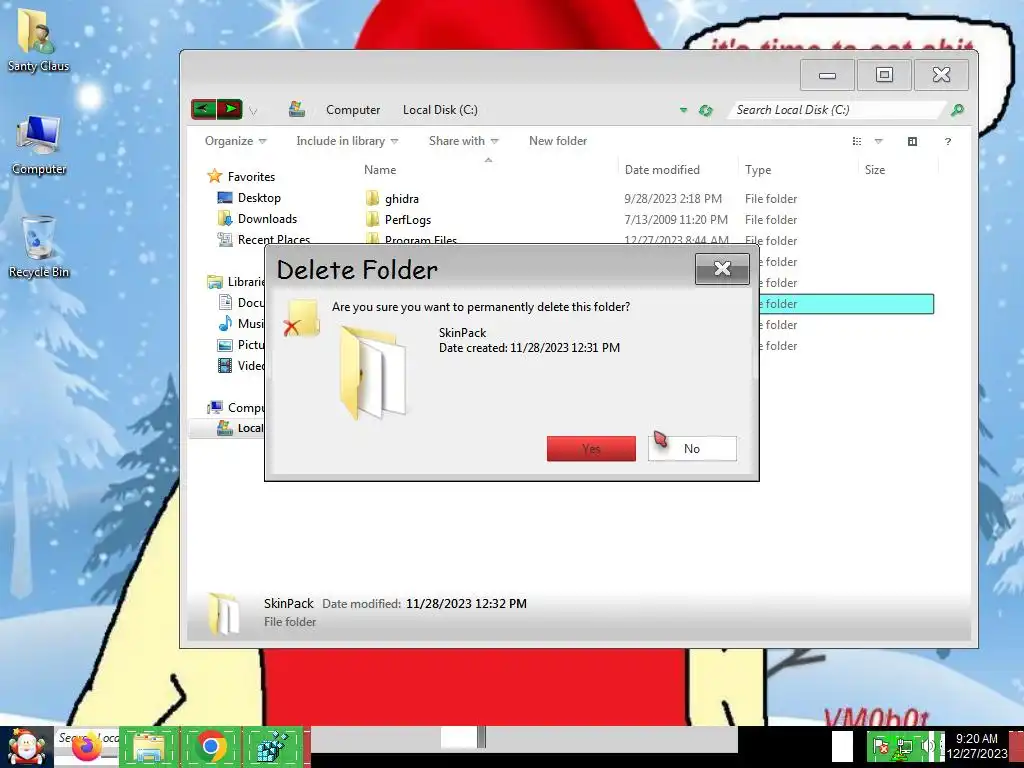Click the large folder thumbnail in dialog
This screenshot has width=1024, height=768.
pos(374,373)
